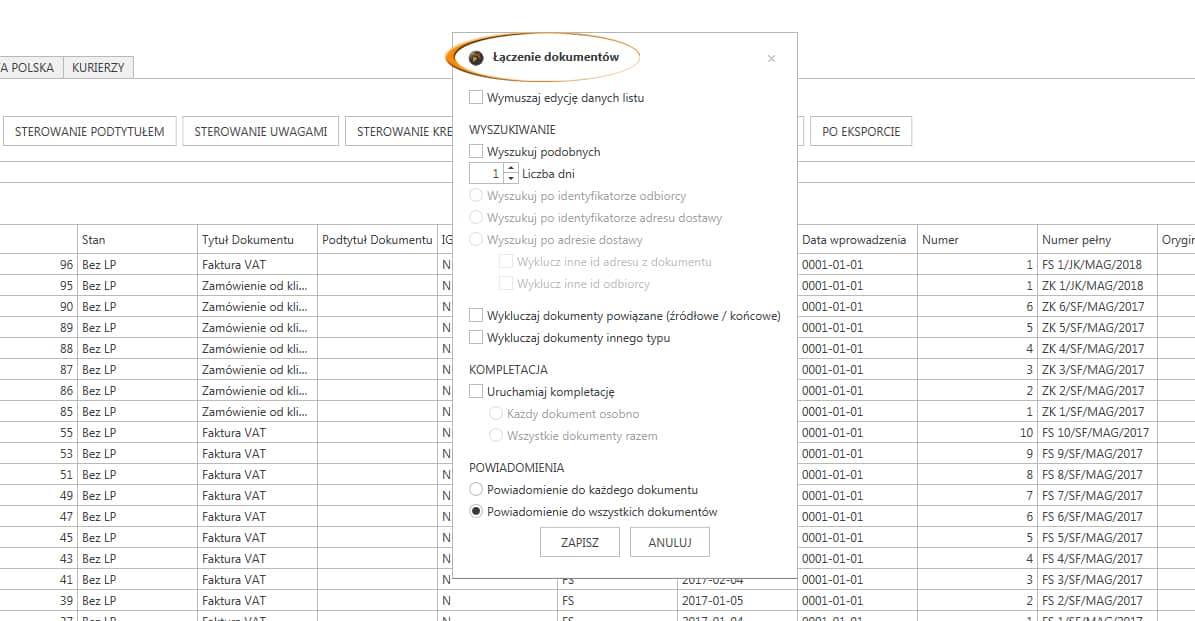The height and width of the screenshot is (621, 1195).
Task: Enable Wymuszaj edycję danych listu checkbox
Action: click(x=476, y=98)
